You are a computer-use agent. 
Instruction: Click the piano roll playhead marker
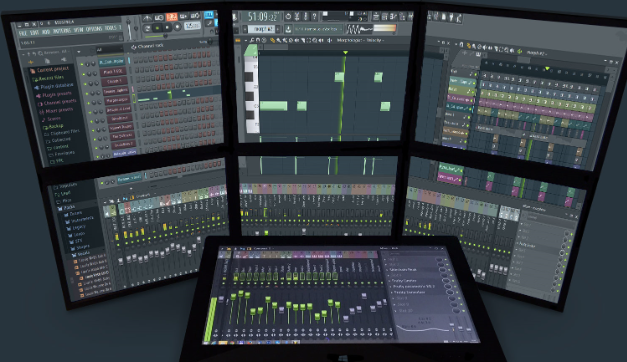coord(345,53)
